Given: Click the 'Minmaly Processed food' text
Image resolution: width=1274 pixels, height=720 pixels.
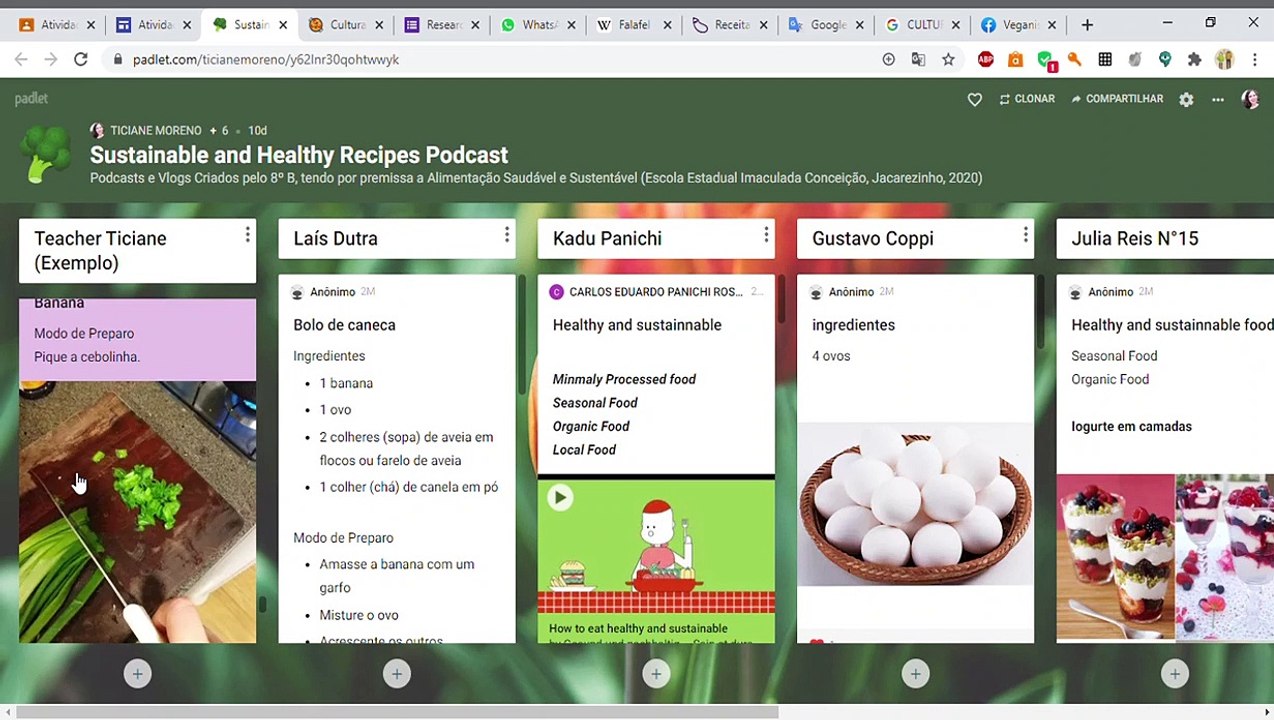Looking at the screenshot, I should click(624, 379).
